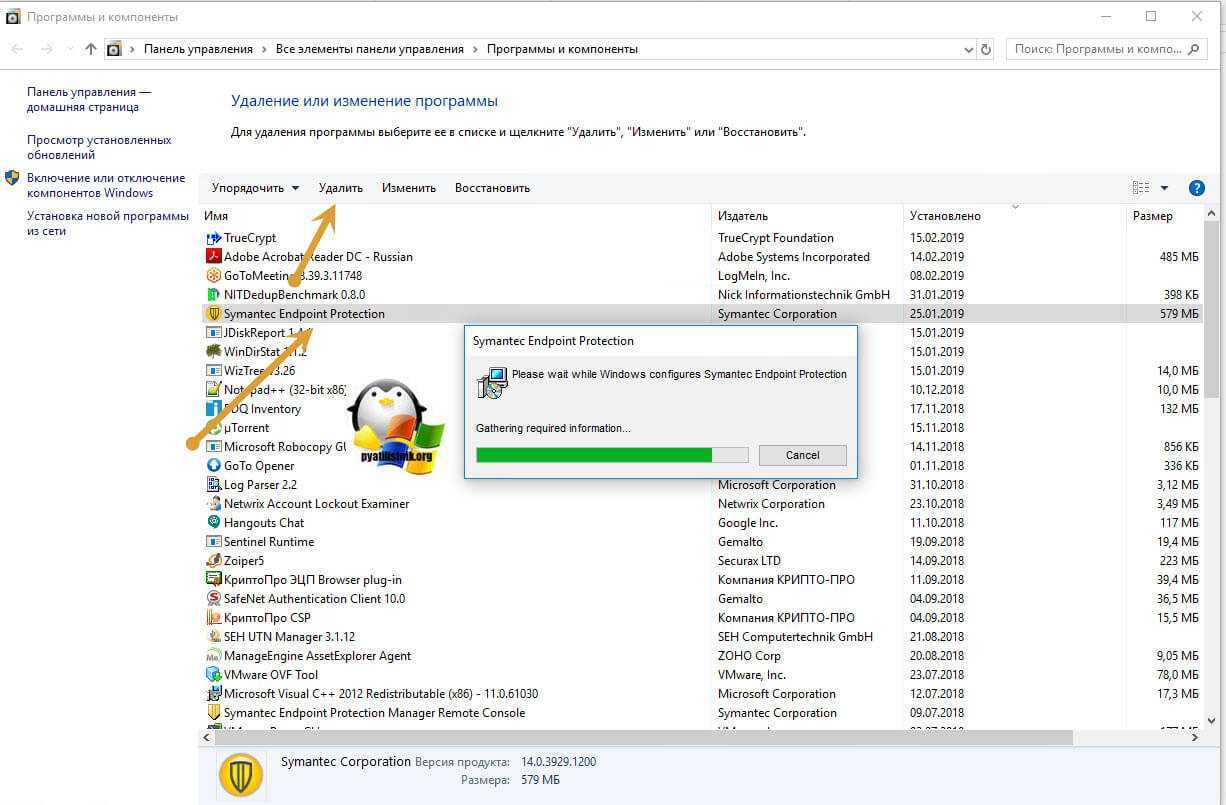Open the Упорядочить dropdown menu
Screen dimensions: 1226x805
pyautogui.click(x=255, y=188)
